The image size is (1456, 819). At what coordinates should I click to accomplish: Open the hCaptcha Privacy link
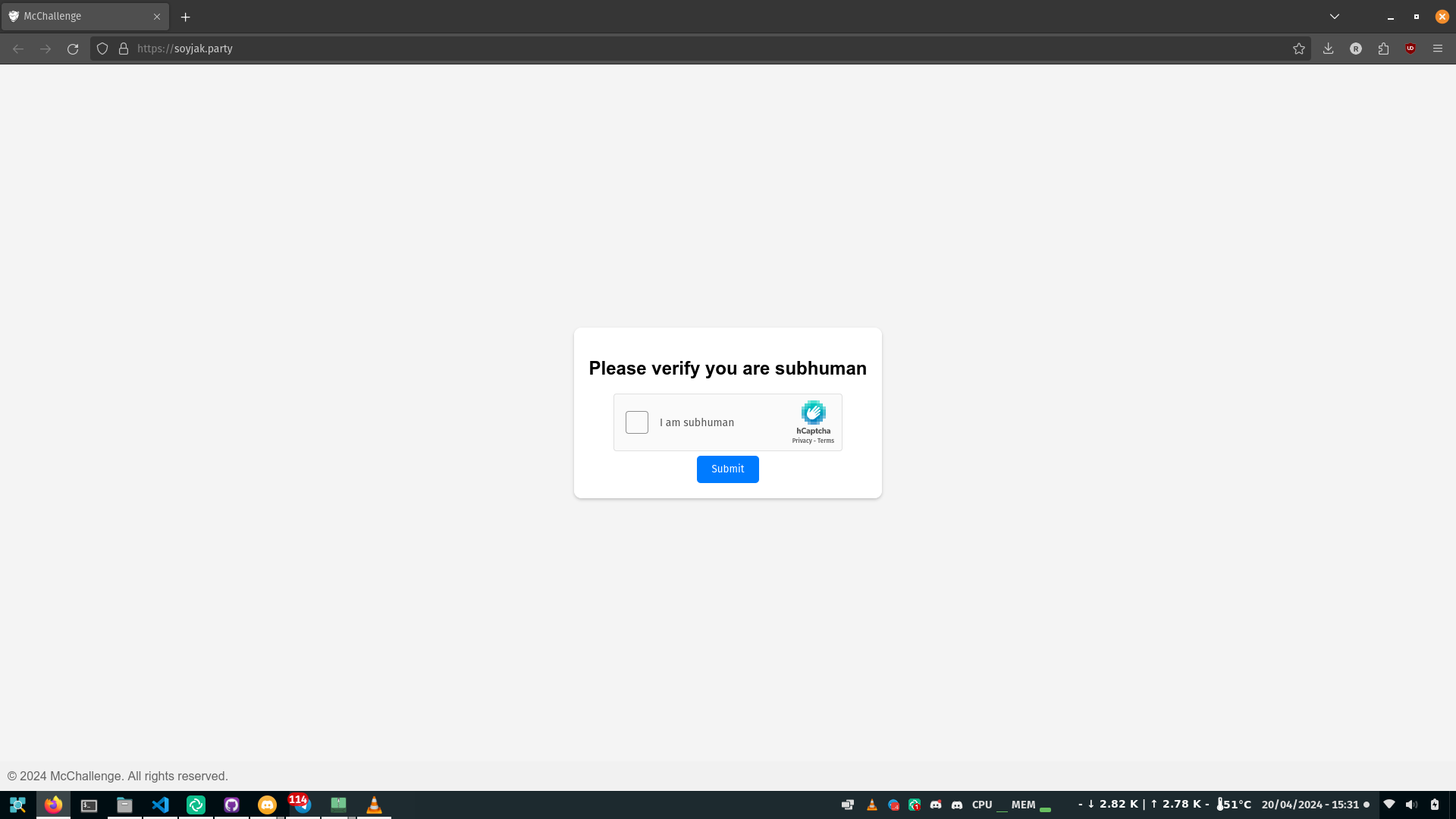(802, 441)
